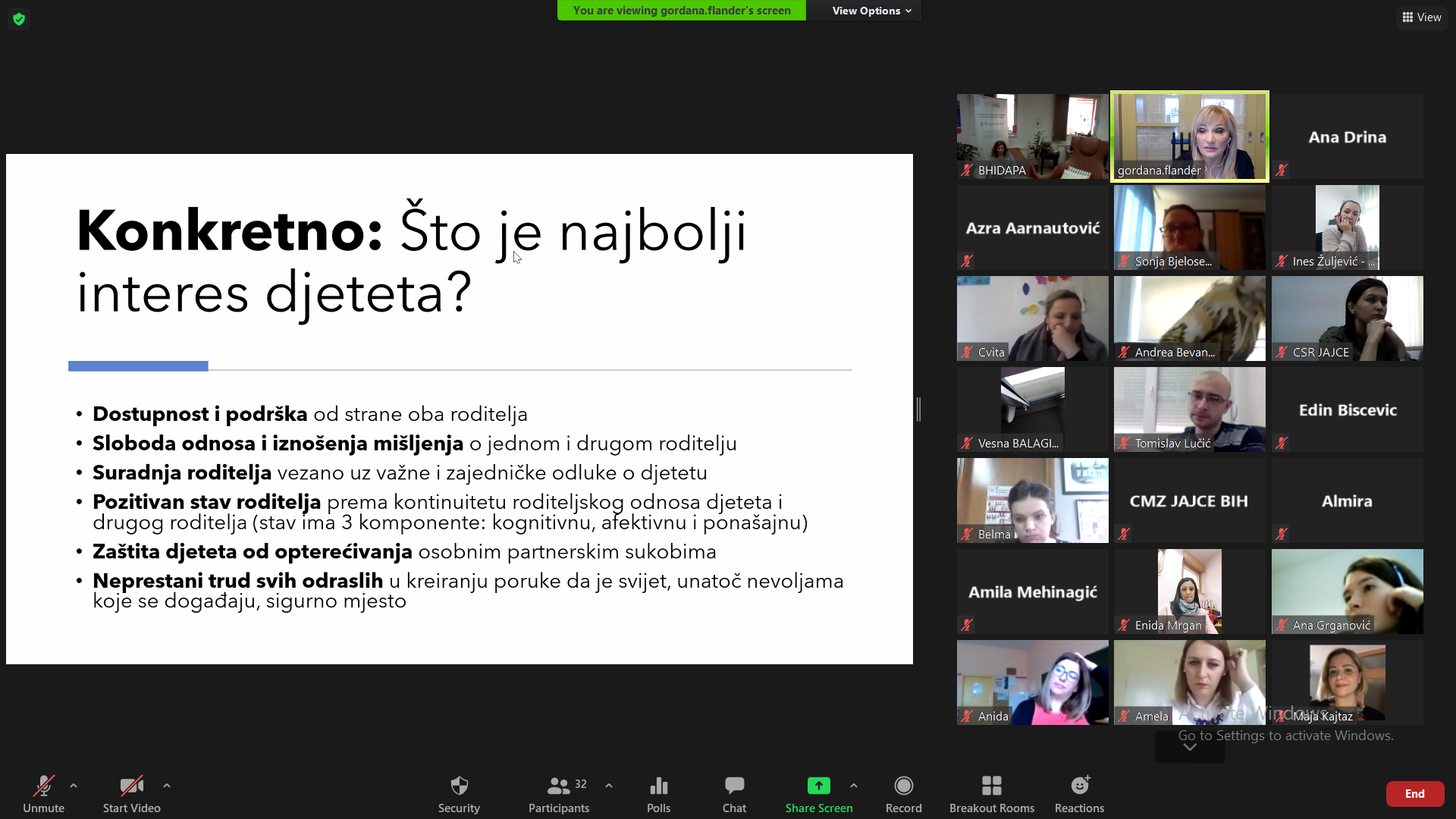Expand audio options arrow next to Unmute
Image resolution: width=1456 pixels, height=819 pixels.
[74, 786]
